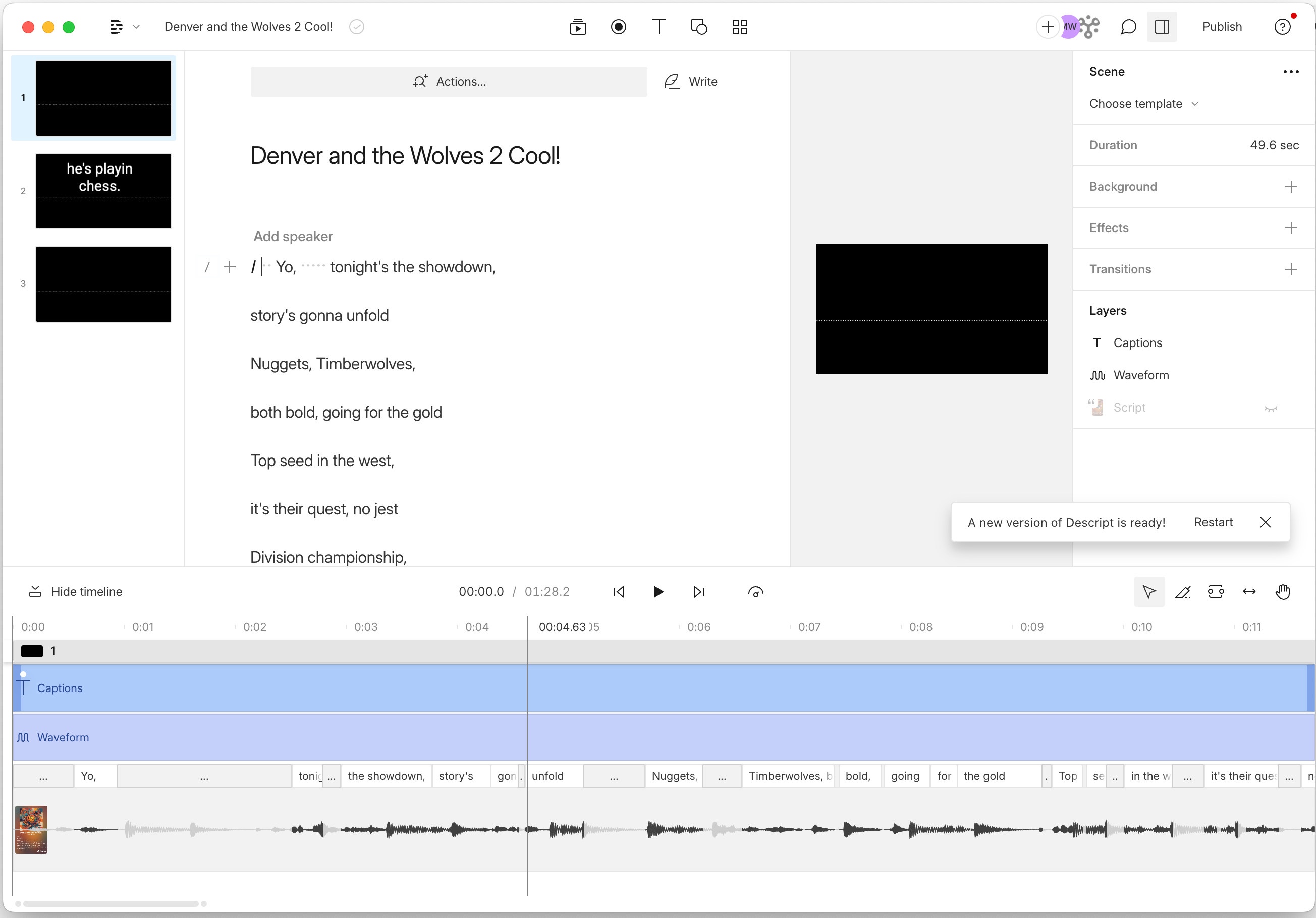Jump to next with skip forward
Image resolution: width=1316 pixels, height=918 pixels.
699,591
